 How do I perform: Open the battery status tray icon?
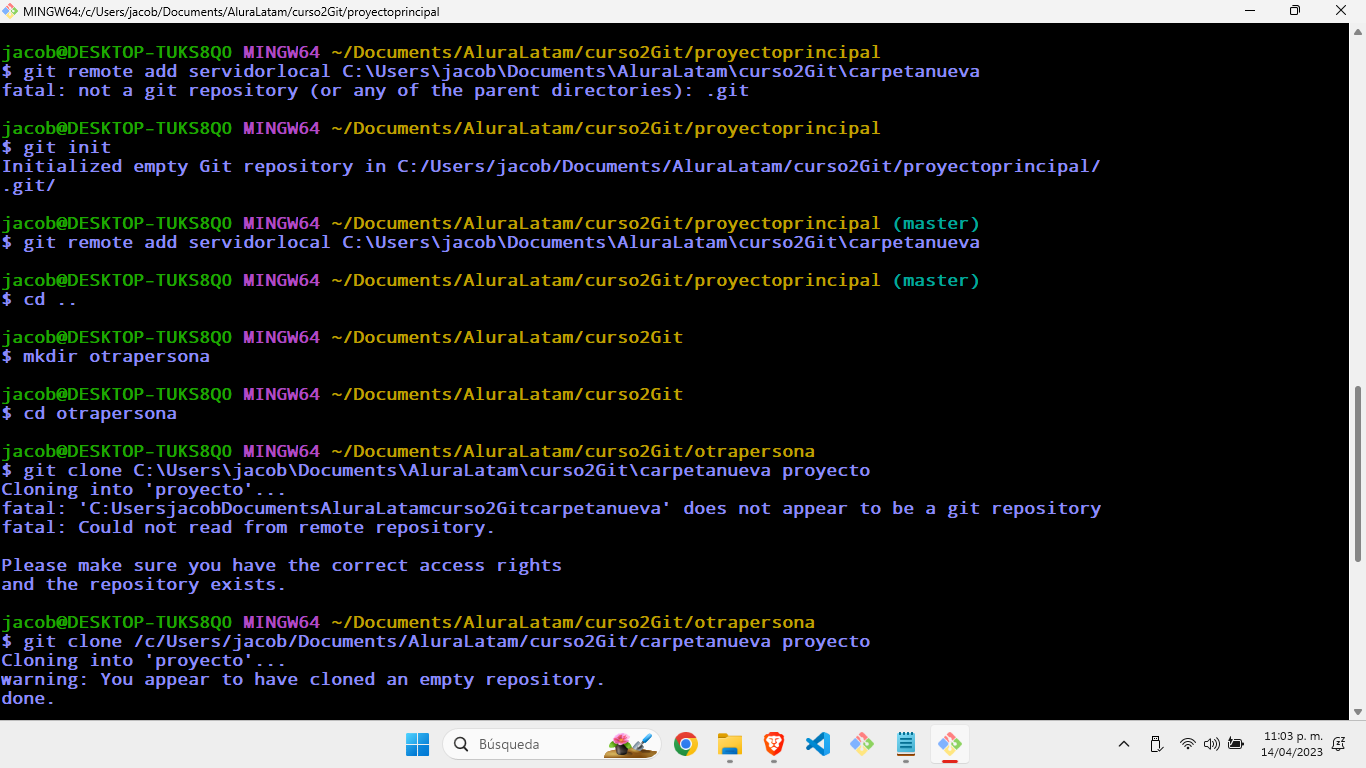point(1236,744)
